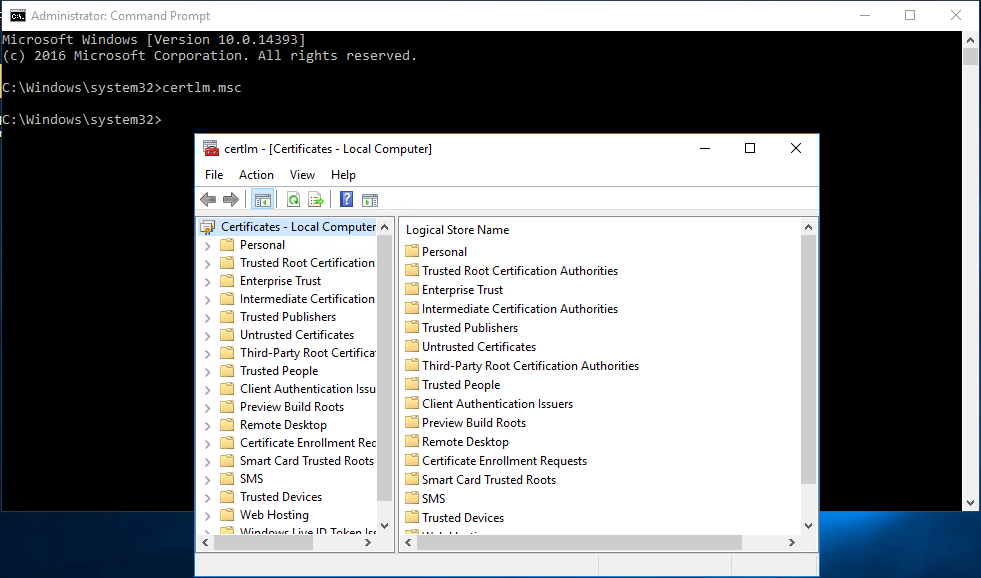
Task: Click the Trusted Publishers folder icon in store list
Action: 412,327
